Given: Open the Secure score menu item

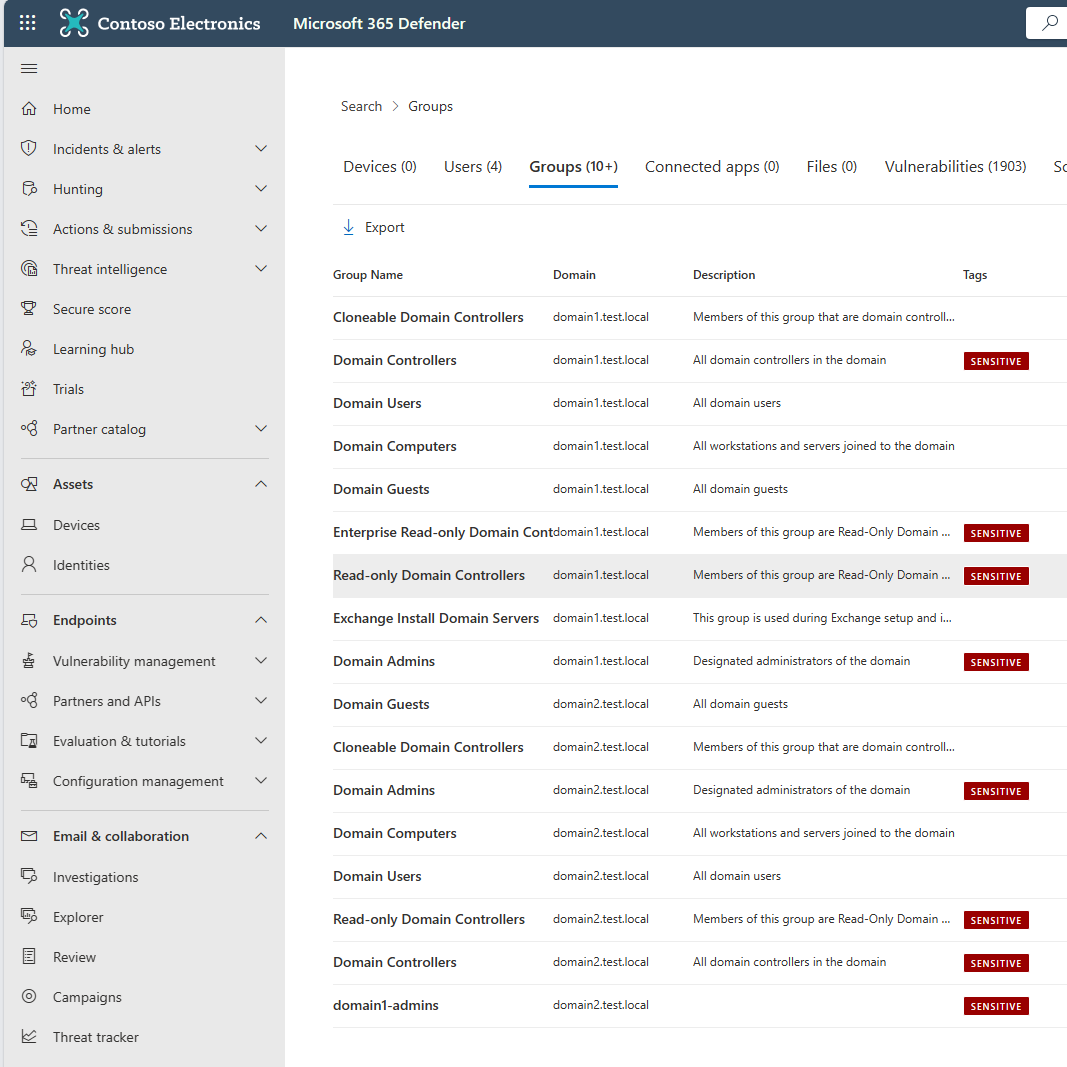Looking at the screenshot, I should (92, 309).
